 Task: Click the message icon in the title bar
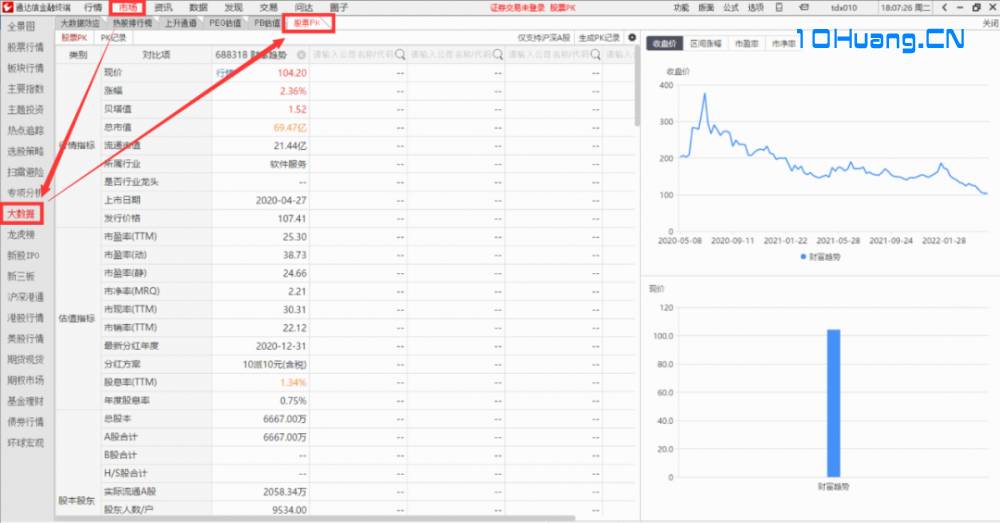click(804, 7)
